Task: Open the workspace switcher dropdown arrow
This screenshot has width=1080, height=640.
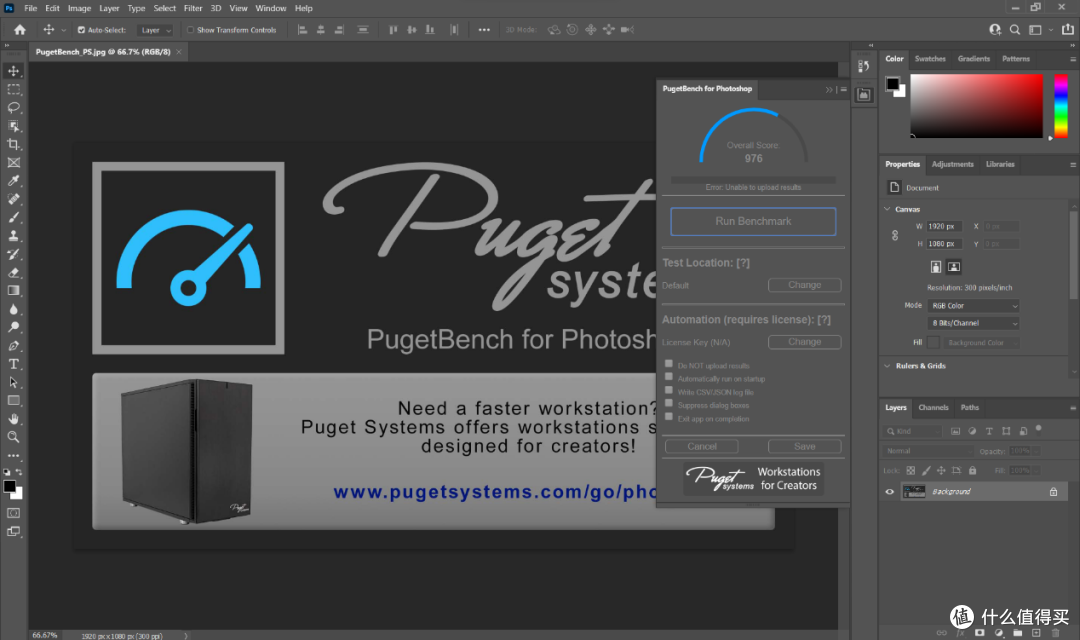Action: coord(1051,30)
